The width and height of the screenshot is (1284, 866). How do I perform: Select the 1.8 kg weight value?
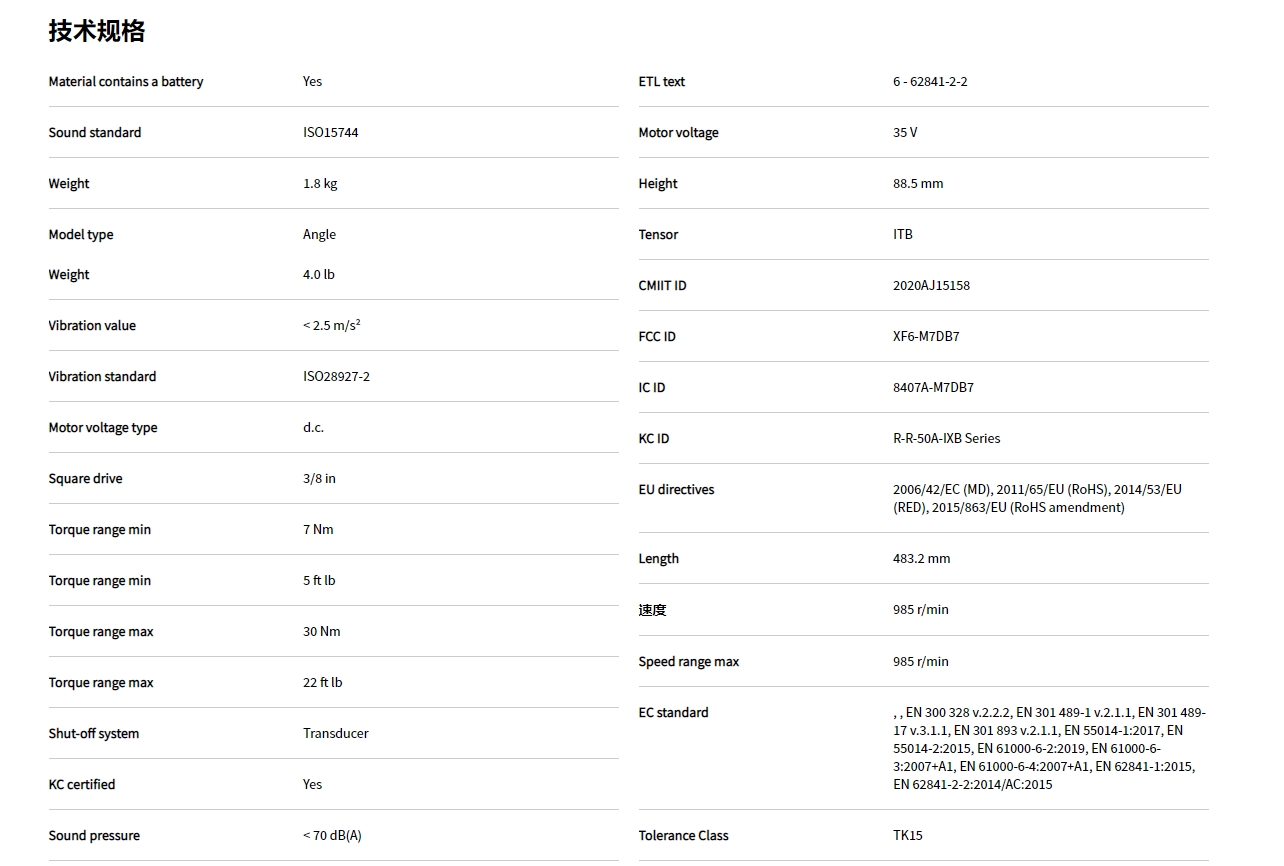pos(320,183)
